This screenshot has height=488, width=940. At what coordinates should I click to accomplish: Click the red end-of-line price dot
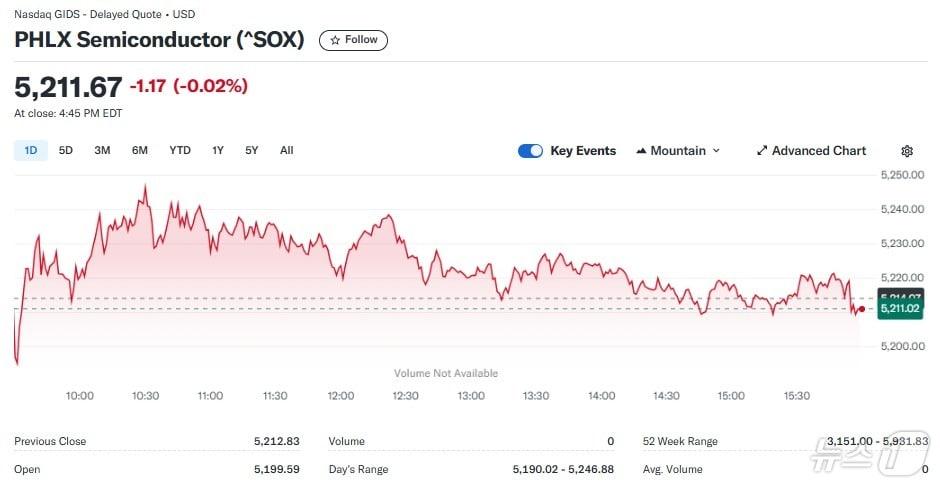(862, 309)
